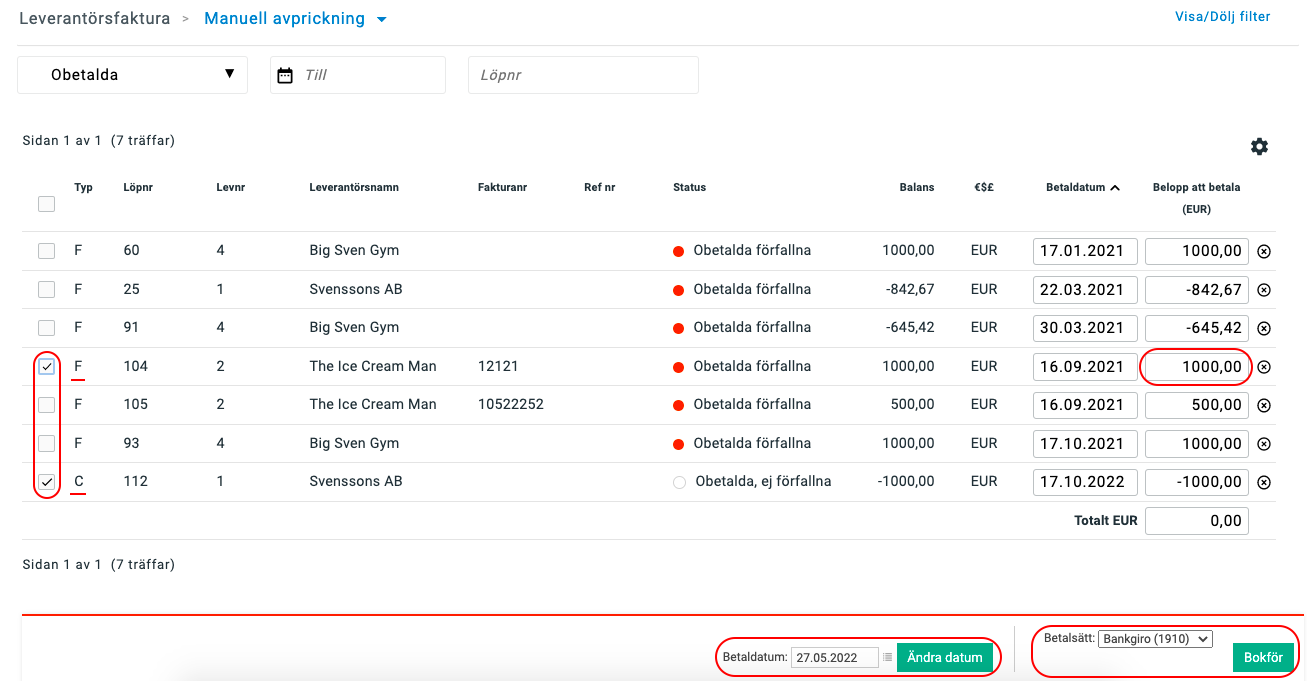
Task: Clear the amount for invoice 60 row
Action: 1263,251
